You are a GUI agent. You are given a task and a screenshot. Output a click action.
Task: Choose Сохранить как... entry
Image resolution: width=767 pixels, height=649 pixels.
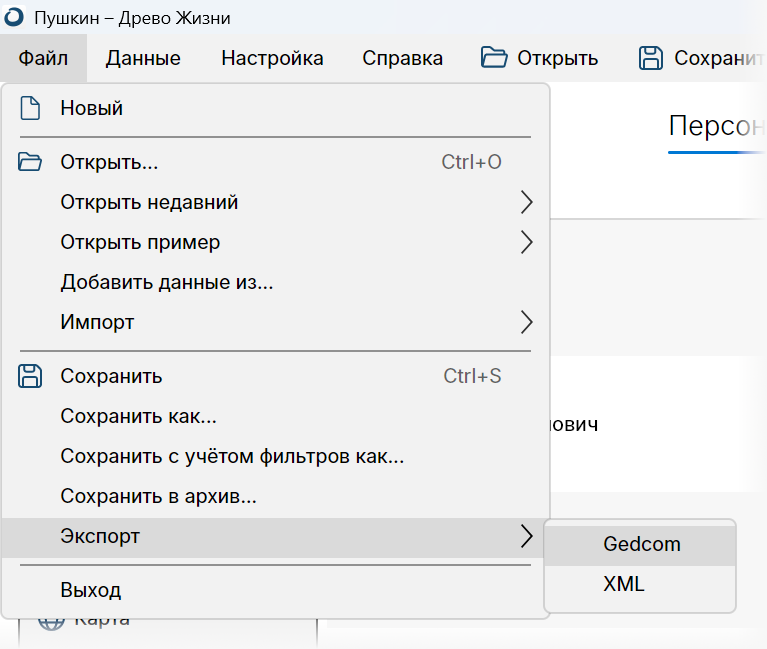tap(276, 416)
